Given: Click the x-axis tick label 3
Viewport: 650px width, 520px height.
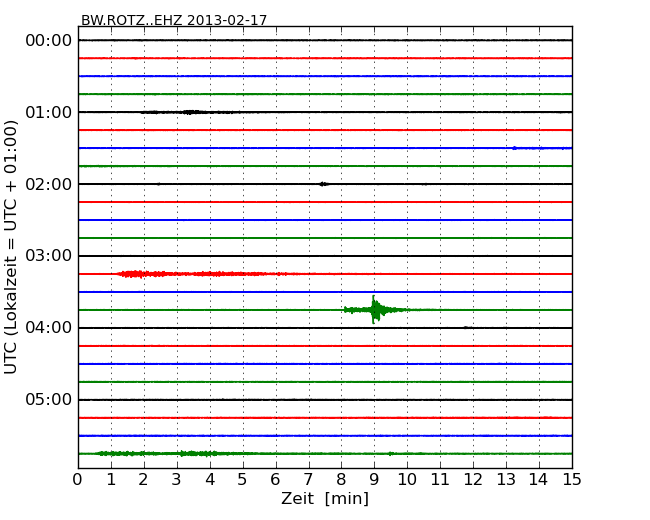Looking at the screenshot, I should [x=177, y=480].
